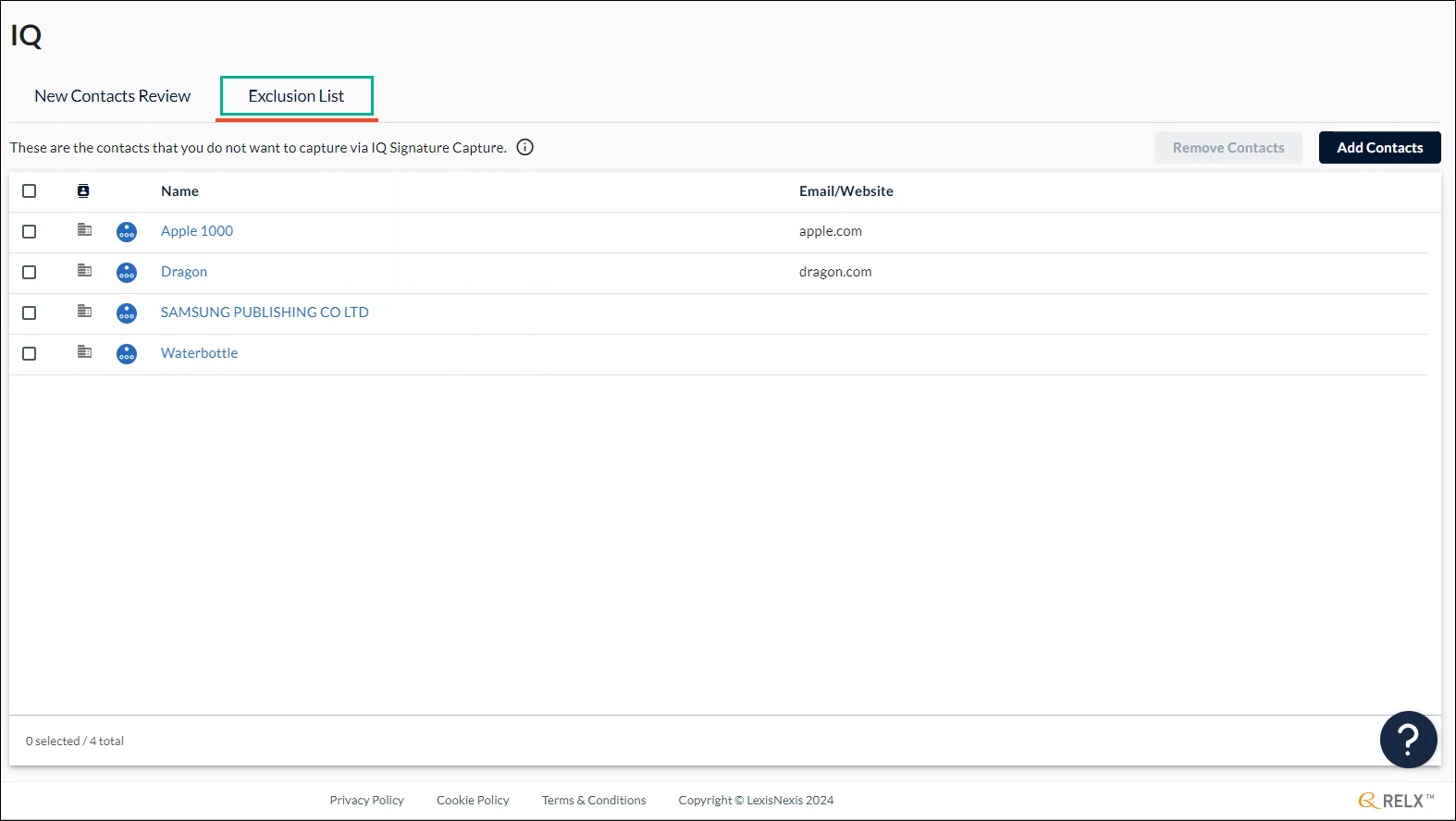Open blue actions circle for Dragon
This screenshot has height=821, width=1456.
(127, 273)
